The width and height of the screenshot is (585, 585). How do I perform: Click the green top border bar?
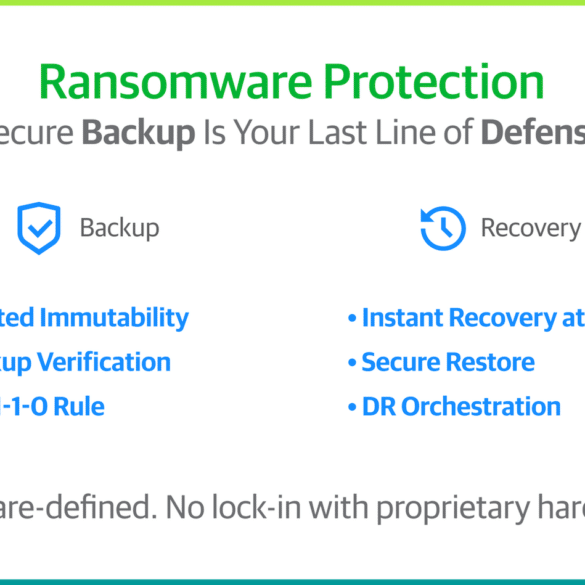click(292, 3)
